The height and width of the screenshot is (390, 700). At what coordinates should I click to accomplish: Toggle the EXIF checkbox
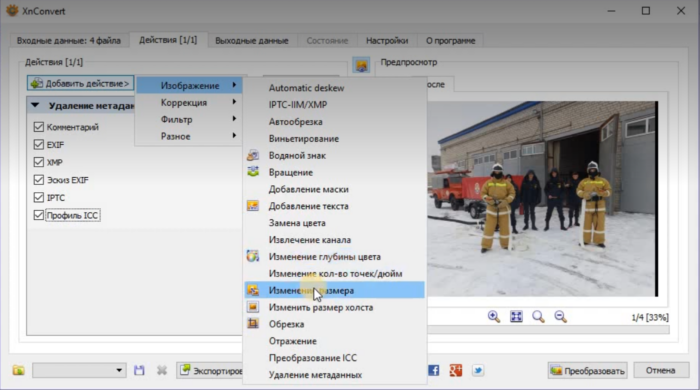pyautogui.click(x=38, y=145)
